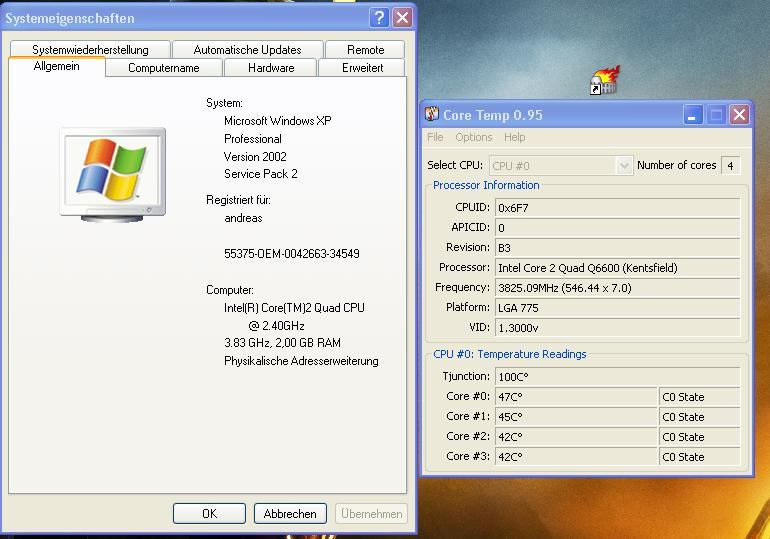Click the Core #3 temperature field

tap(576, 457)
